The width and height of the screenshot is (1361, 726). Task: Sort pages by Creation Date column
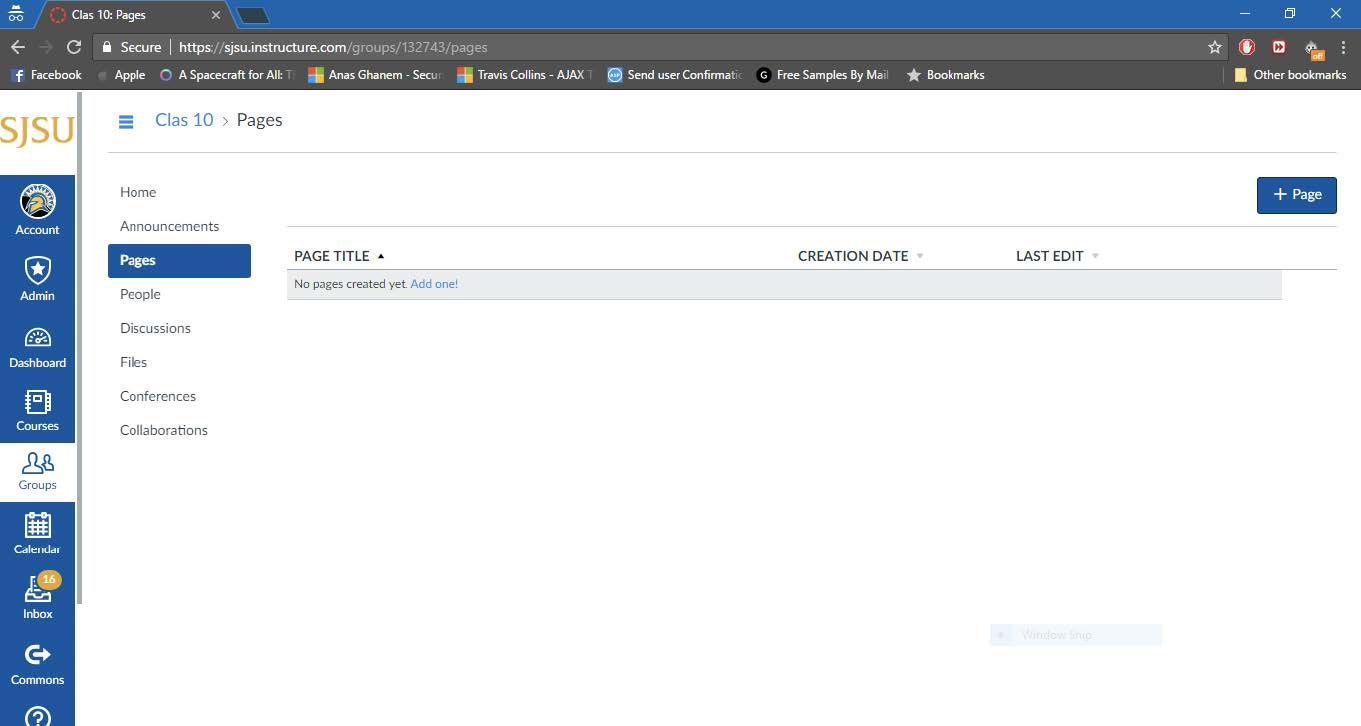(853, 256)
